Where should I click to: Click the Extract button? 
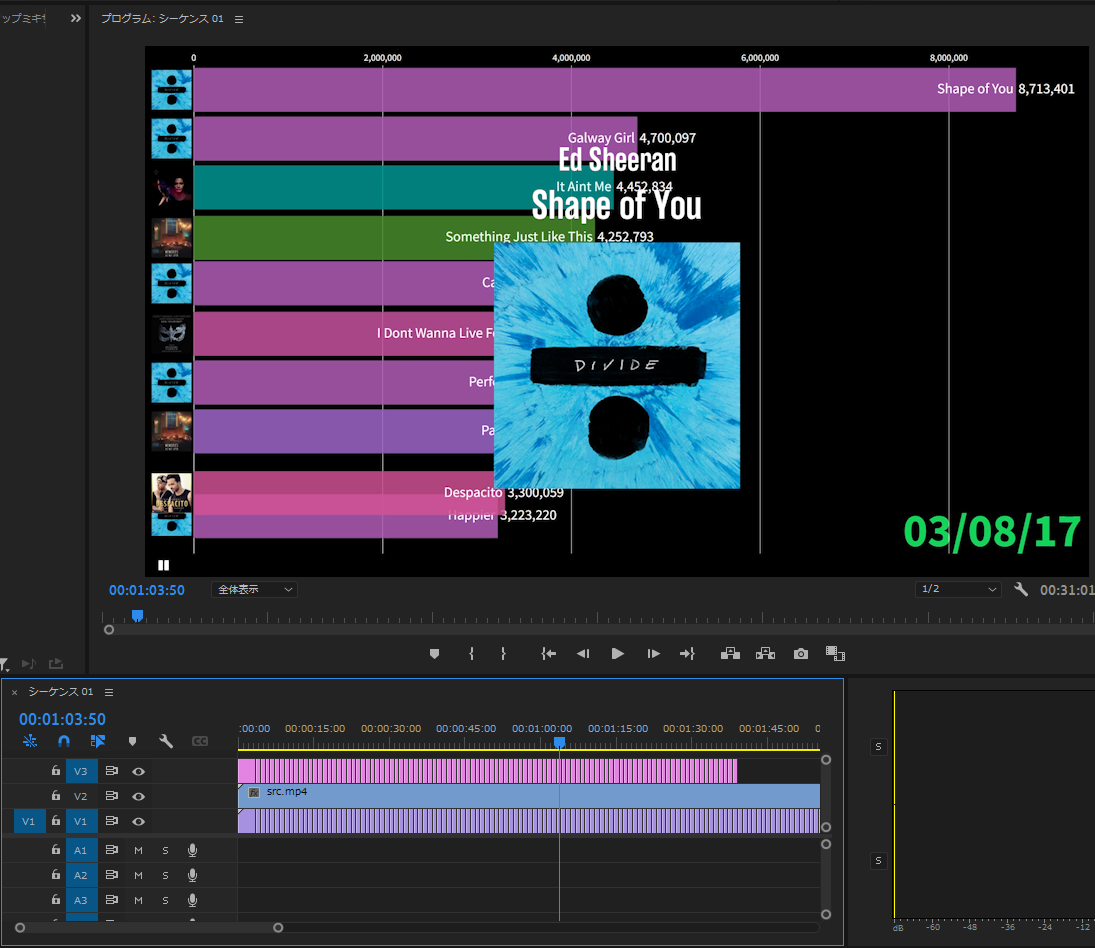pos(765,654)
